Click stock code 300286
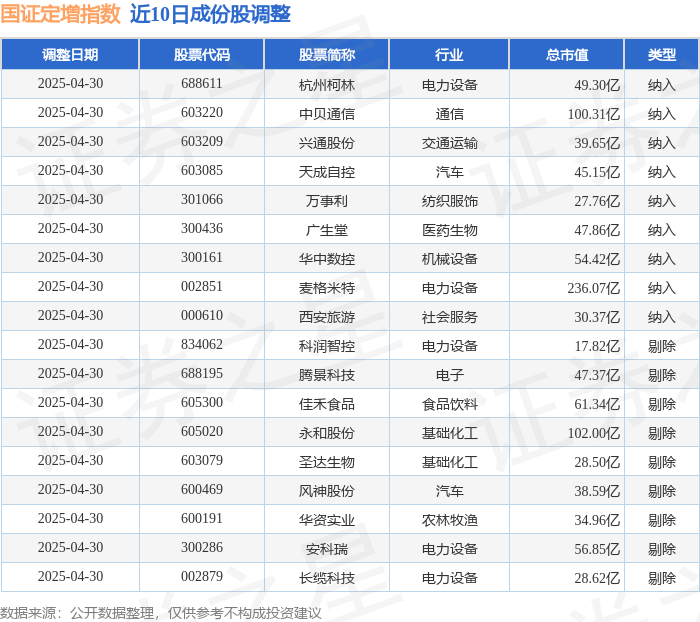 202,548
